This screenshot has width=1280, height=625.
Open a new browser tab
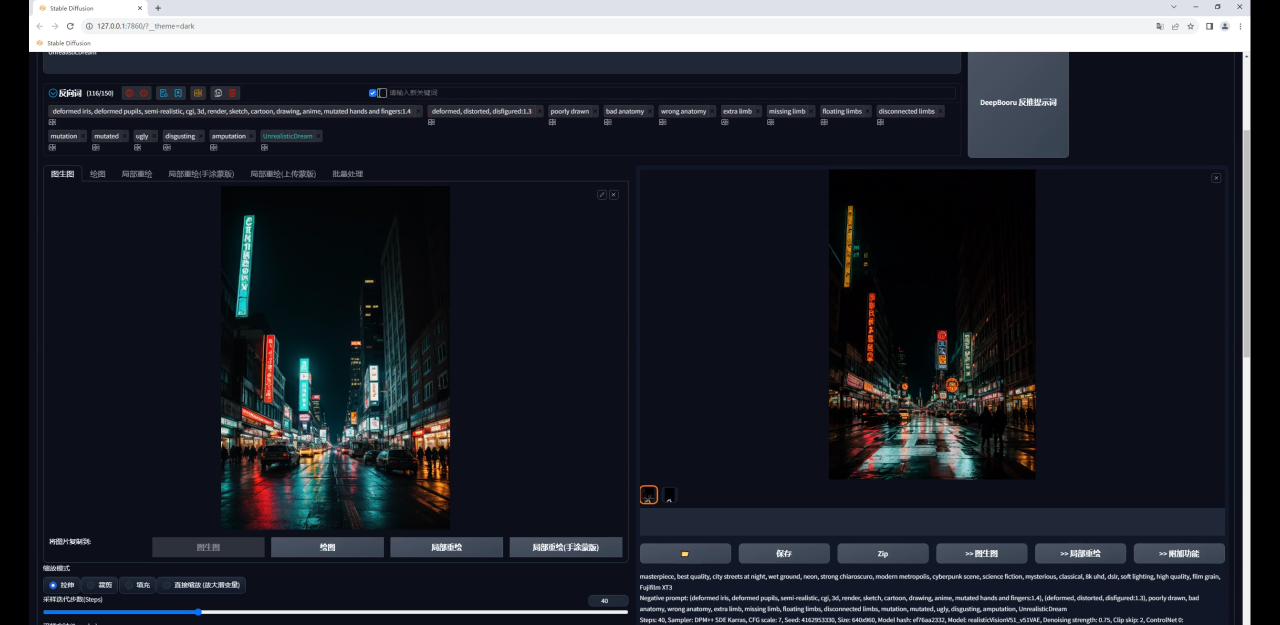coord(158,8)
